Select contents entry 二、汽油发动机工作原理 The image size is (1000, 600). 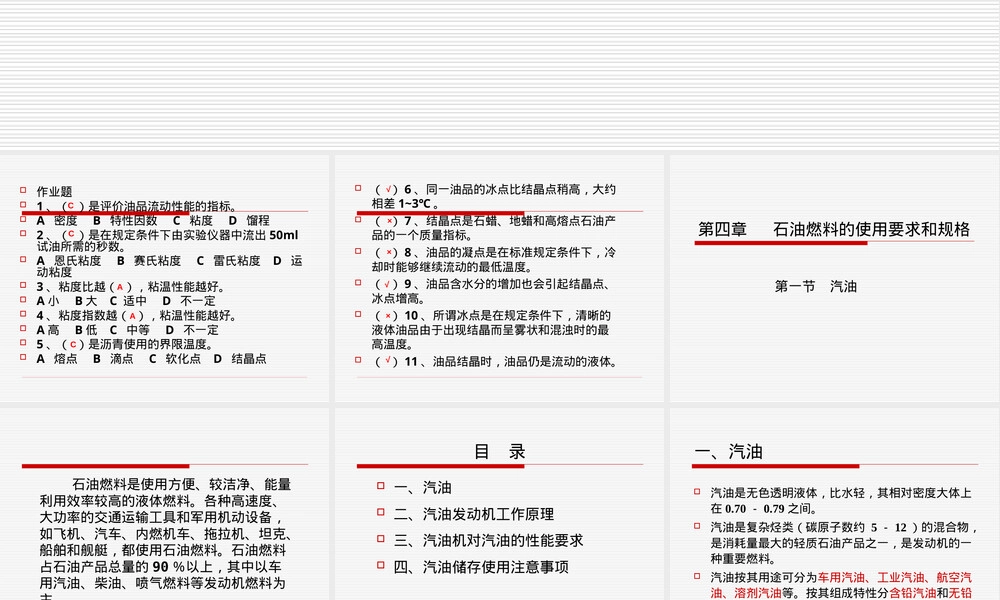coord(474,514)
